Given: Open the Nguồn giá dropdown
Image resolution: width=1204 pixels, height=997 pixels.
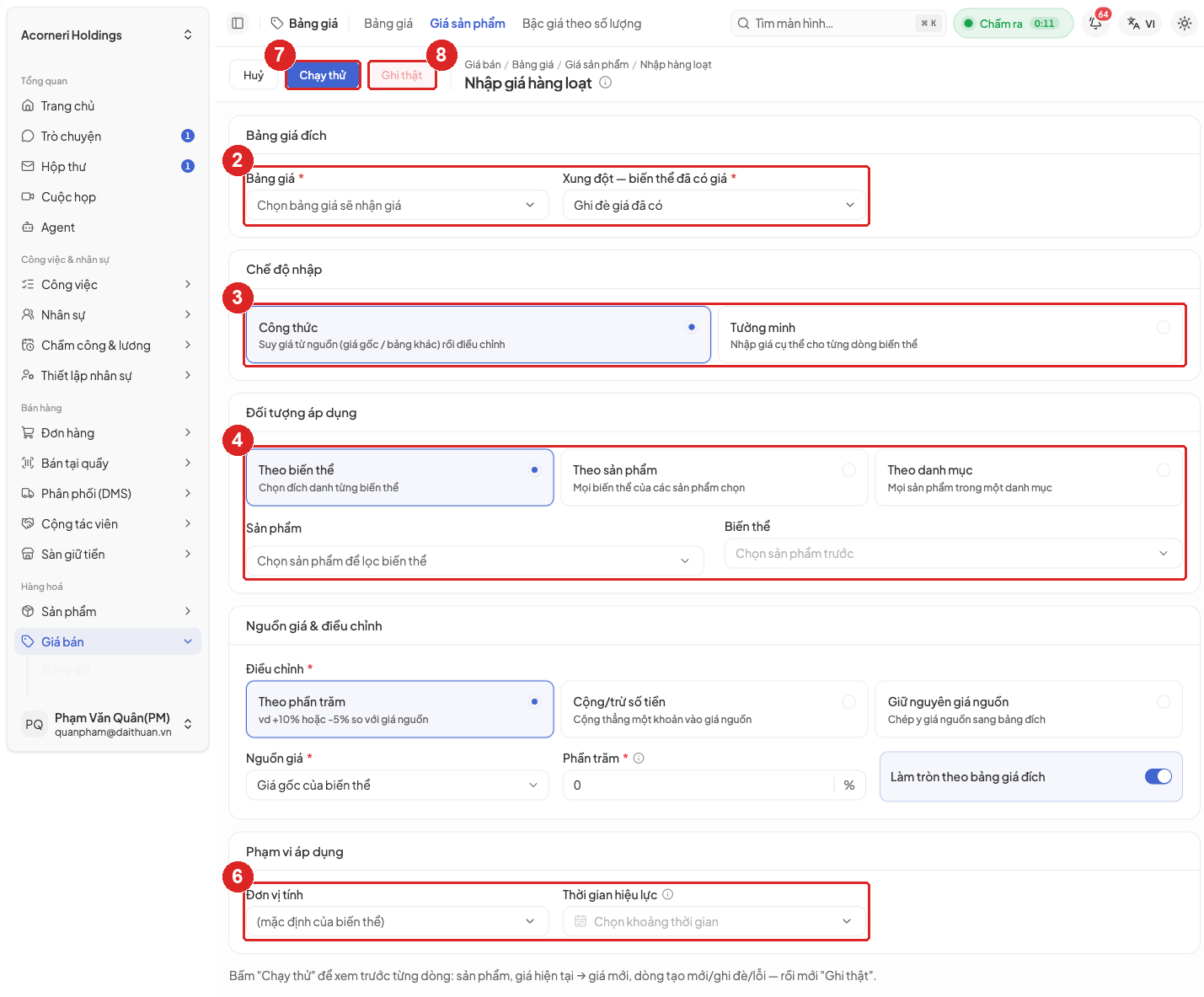Looking at the screenshot, I should click(397, 785).
